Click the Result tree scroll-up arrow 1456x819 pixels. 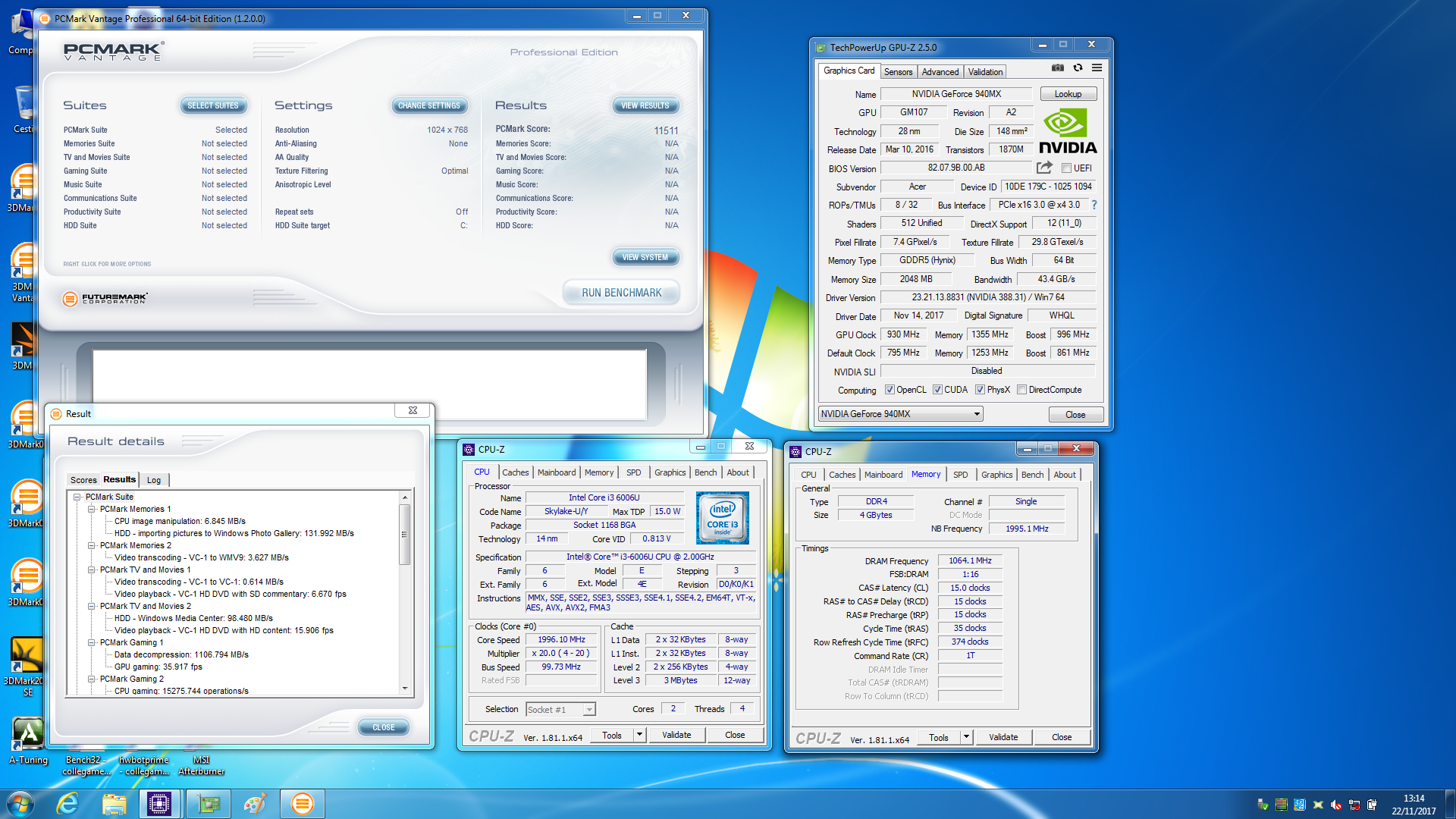(x=404, y=497)
